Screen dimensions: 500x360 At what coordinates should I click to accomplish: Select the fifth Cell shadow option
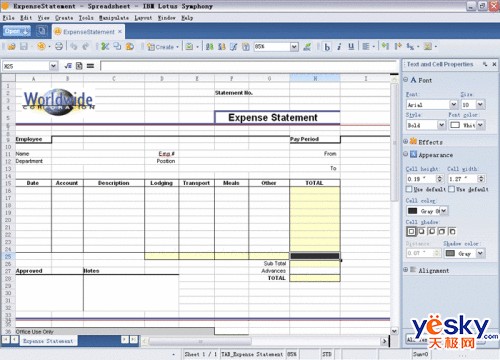pyautogui.click(x=452, y=231)
